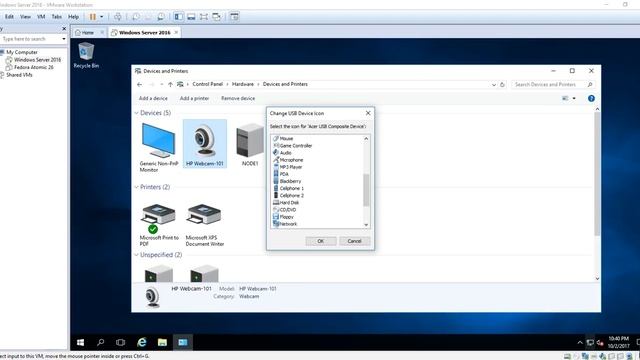The width and height of the screenshot is (640, 360).
Task: Collapse the Unspecified (2) section
Action: point(136,255)
